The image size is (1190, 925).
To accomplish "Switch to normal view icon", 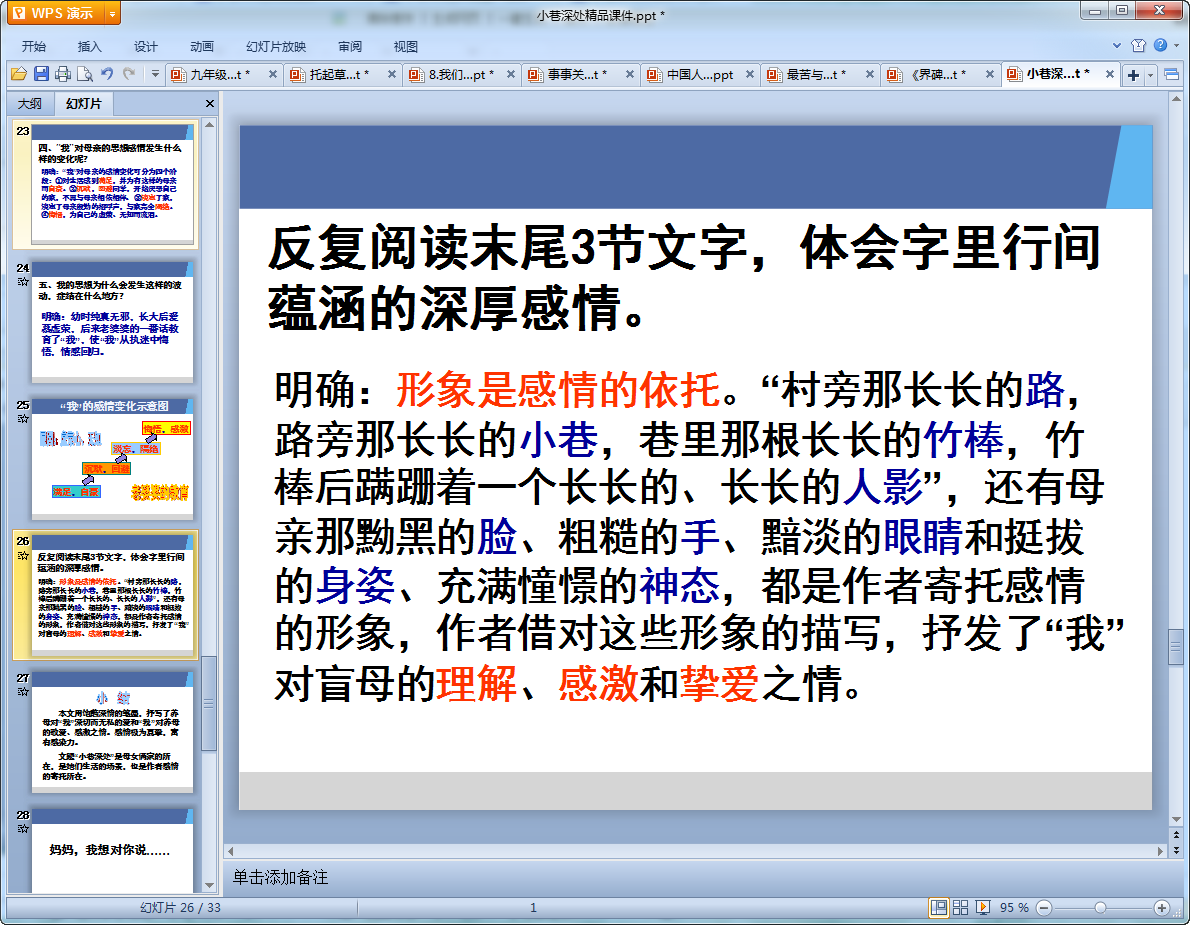I will tap(939, 907).
